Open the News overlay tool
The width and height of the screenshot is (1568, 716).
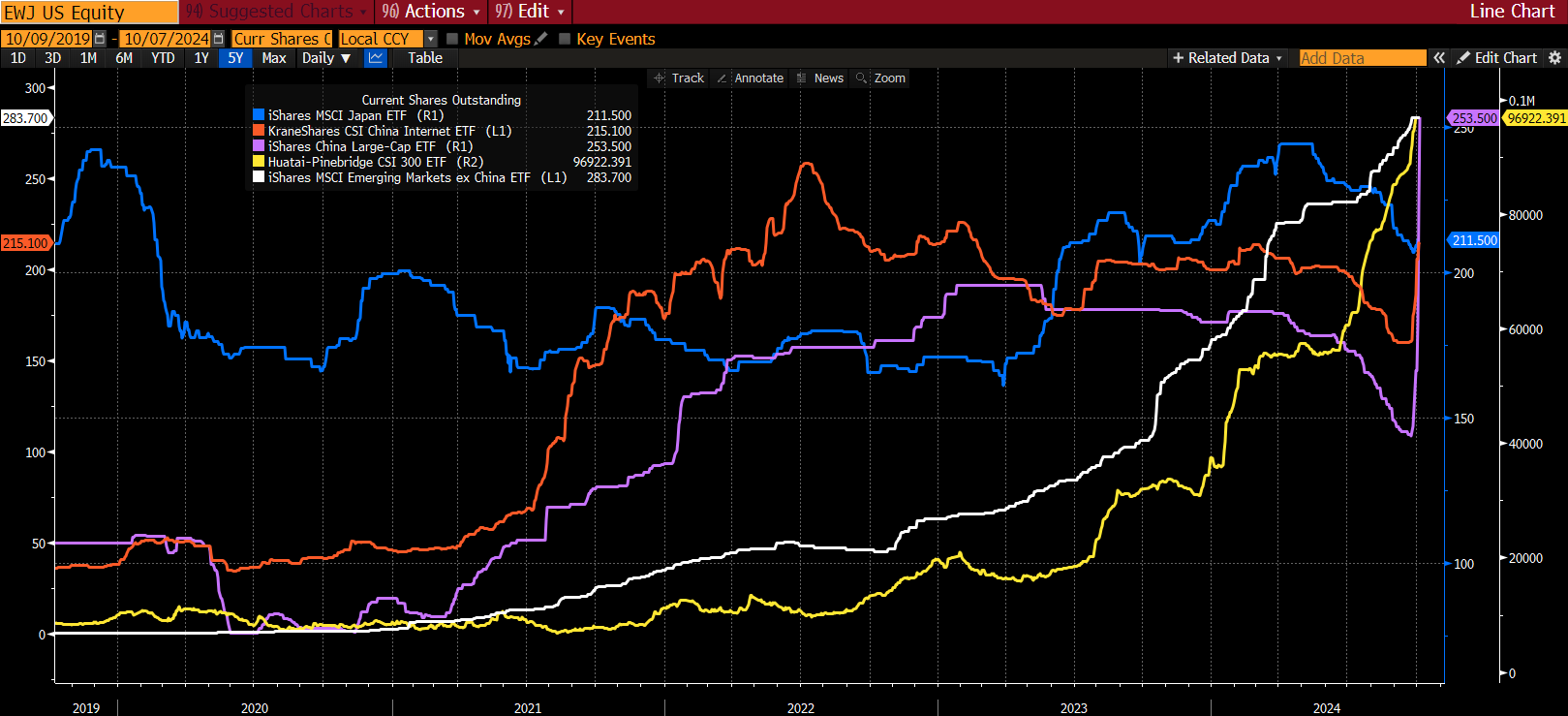[819, 78]
